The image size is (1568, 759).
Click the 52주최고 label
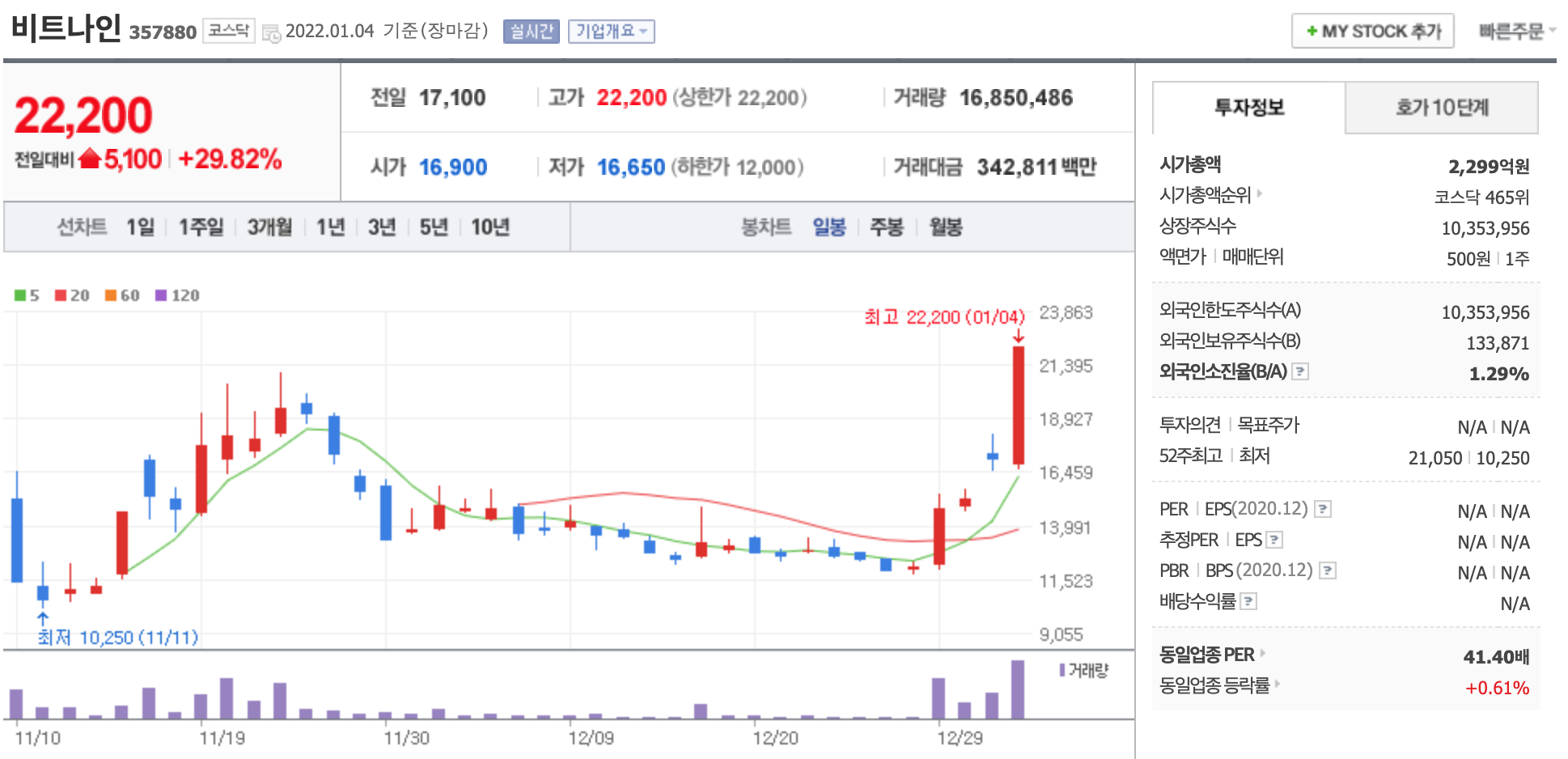tap(1190, 456)
